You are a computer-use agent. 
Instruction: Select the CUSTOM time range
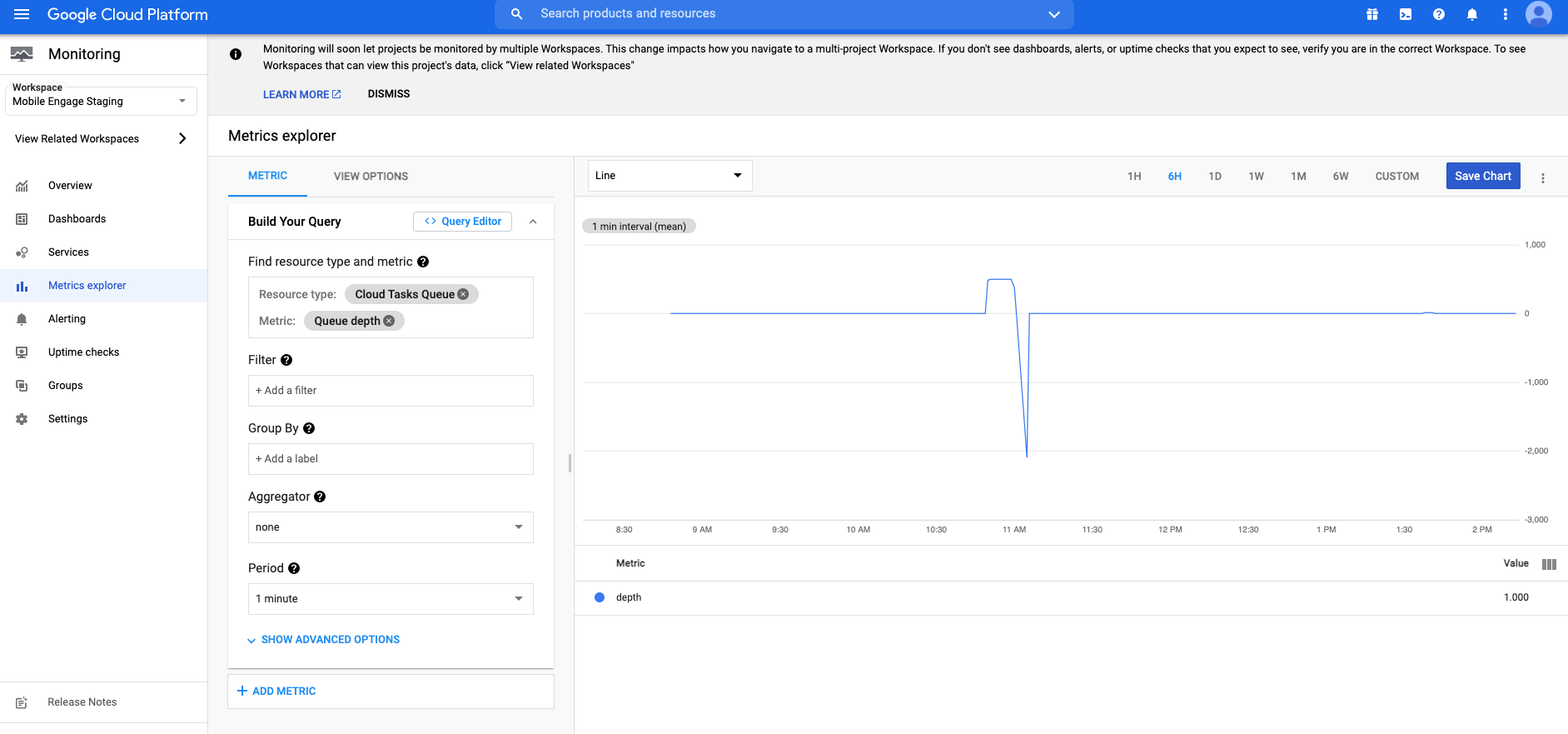1397,177
